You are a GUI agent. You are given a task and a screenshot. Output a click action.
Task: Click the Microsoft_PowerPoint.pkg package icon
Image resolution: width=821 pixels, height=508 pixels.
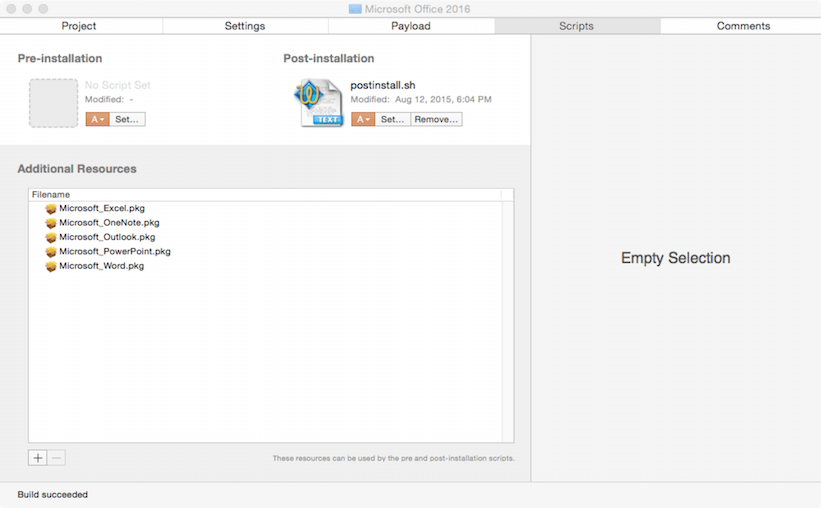[x=51, y=252]
